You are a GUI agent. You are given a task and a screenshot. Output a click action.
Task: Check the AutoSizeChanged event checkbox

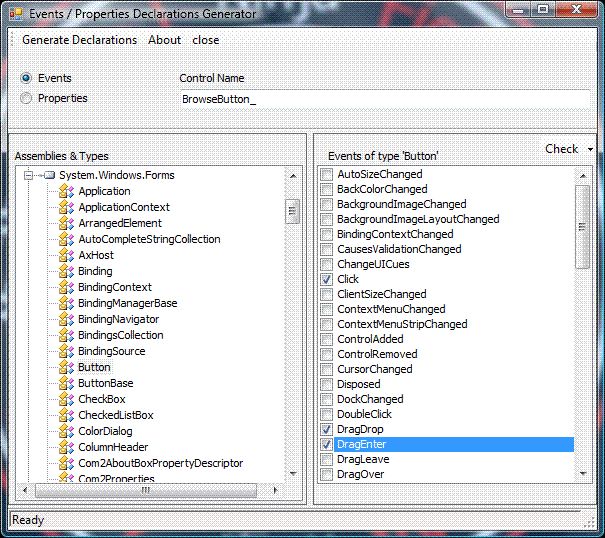point(326,174)
